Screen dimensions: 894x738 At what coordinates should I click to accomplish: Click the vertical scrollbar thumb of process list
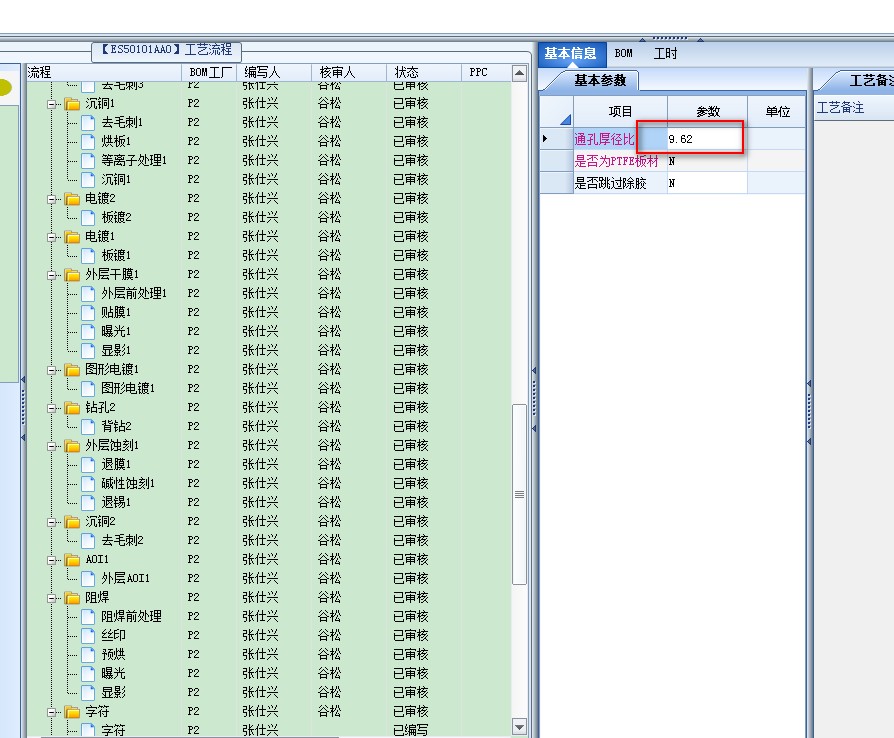click(519, 494)
